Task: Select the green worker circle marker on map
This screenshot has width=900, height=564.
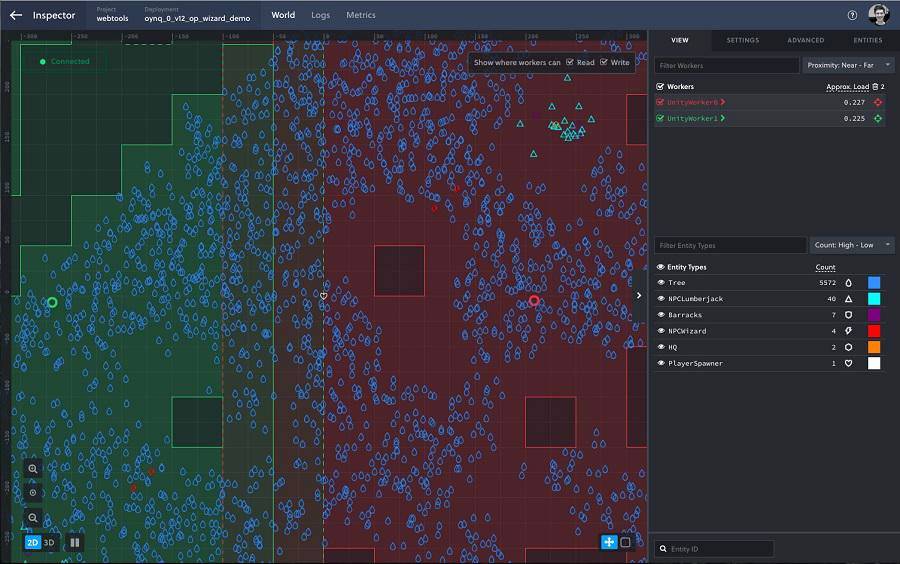Action: pos(52,302)
